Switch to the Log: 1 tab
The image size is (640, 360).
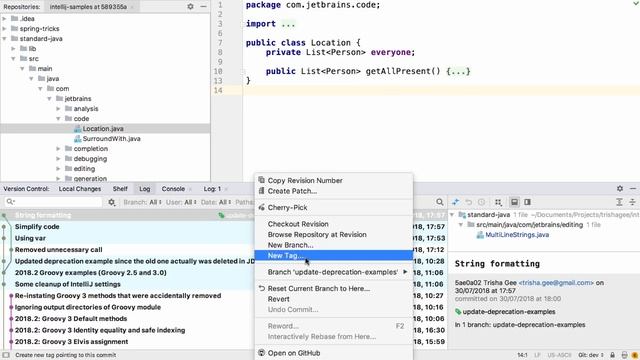click(212, 189)
